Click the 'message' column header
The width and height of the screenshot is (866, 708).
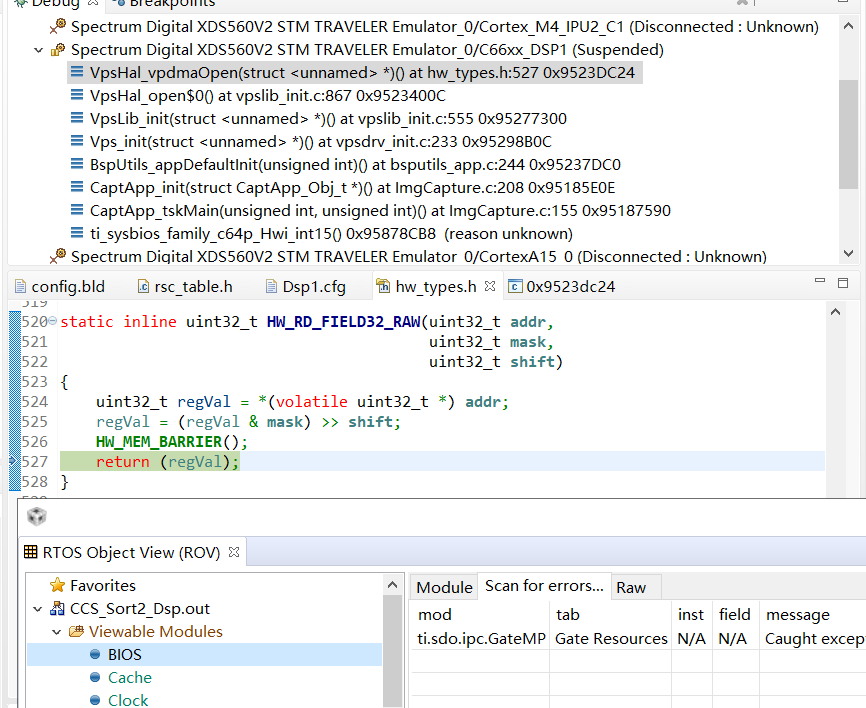pos(798,615)
